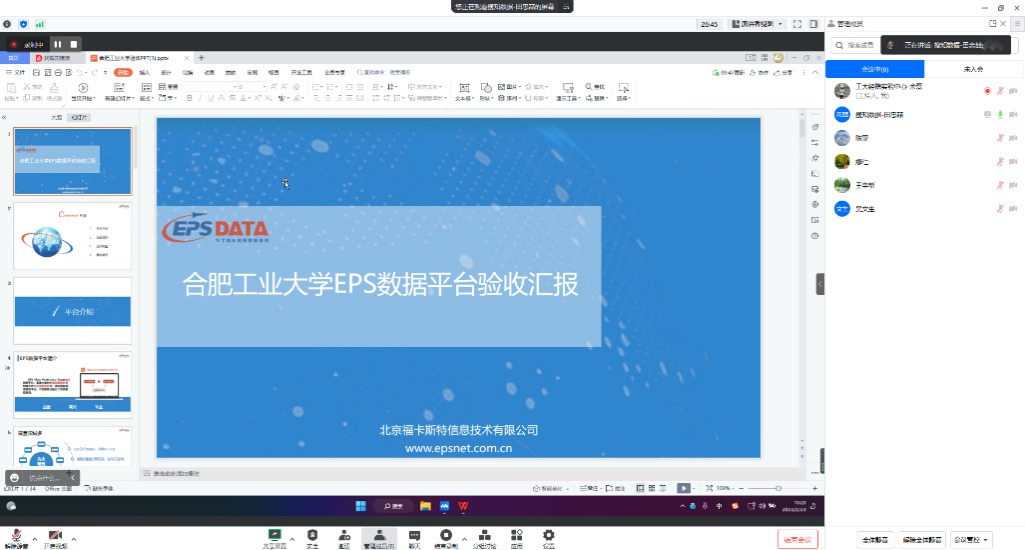Image resolution: width=1025 pixels, height=550 pixels.
Task: Select the 会议中(6) tab
Action: click(x=874, y=69)
